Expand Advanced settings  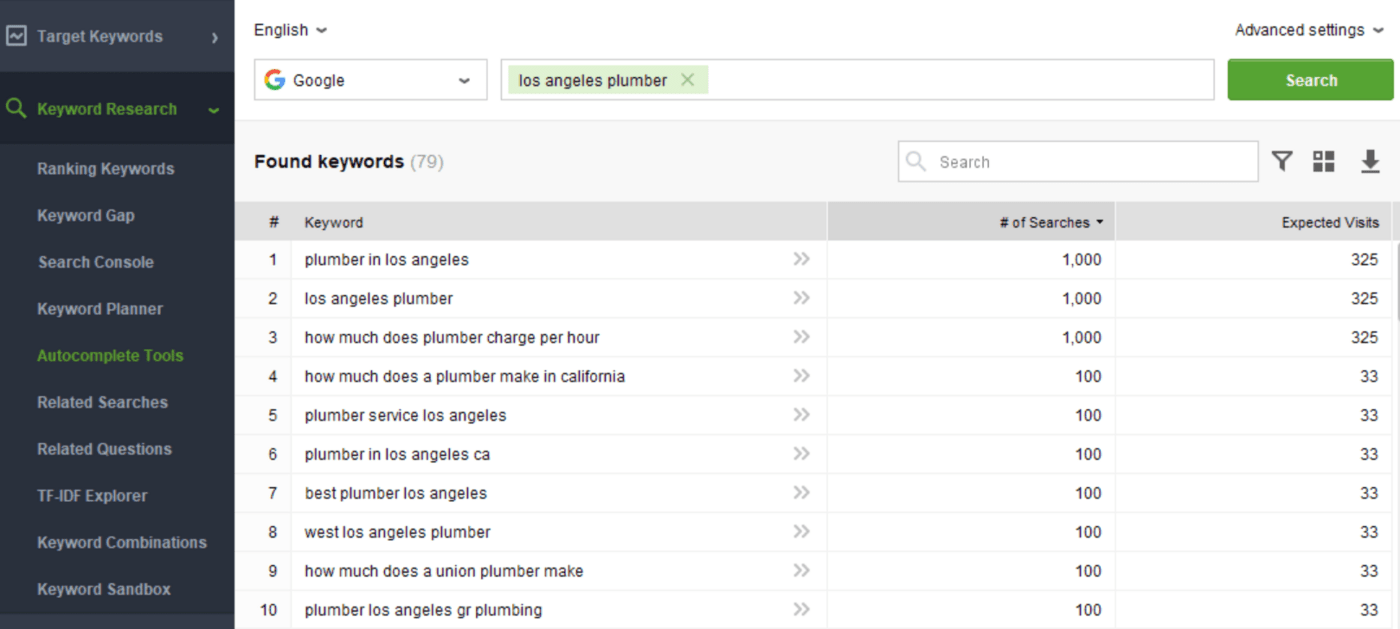[1307, 30]
